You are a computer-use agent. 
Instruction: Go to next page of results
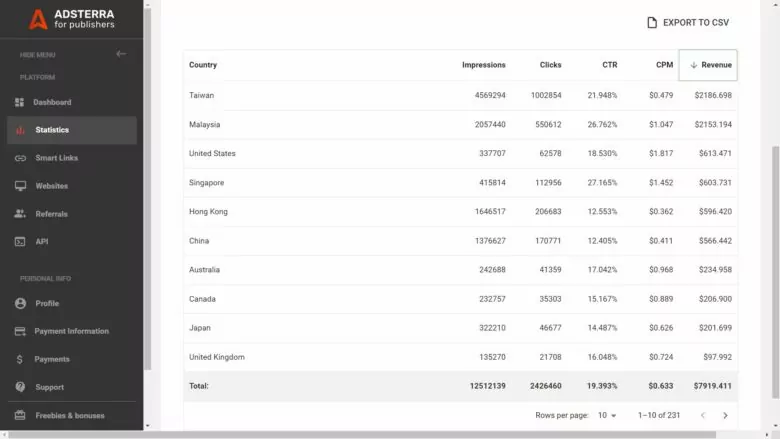click(725, 415)
